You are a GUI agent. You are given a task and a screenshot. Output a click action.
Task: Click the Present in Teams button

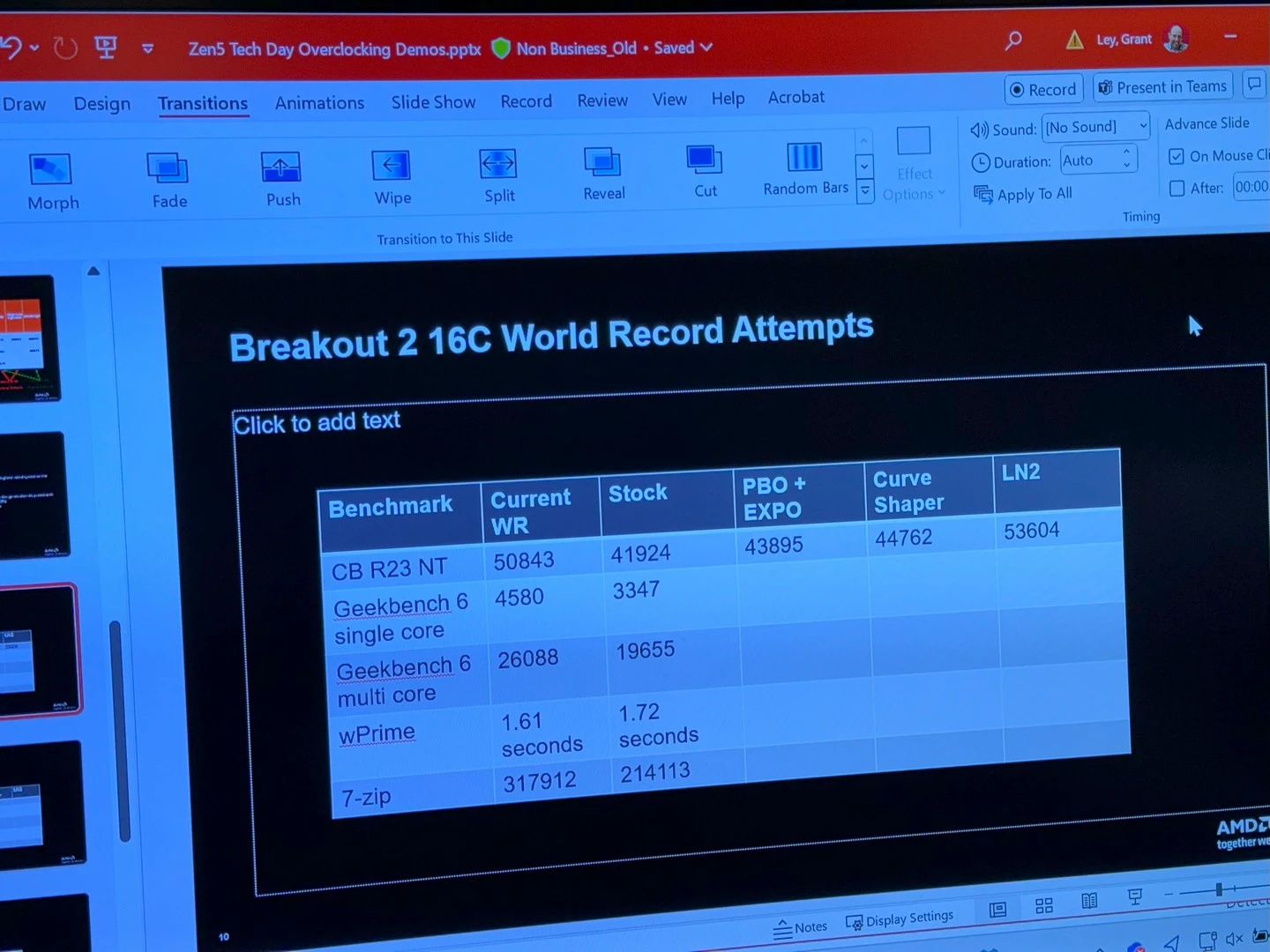tap(1162, 87)
